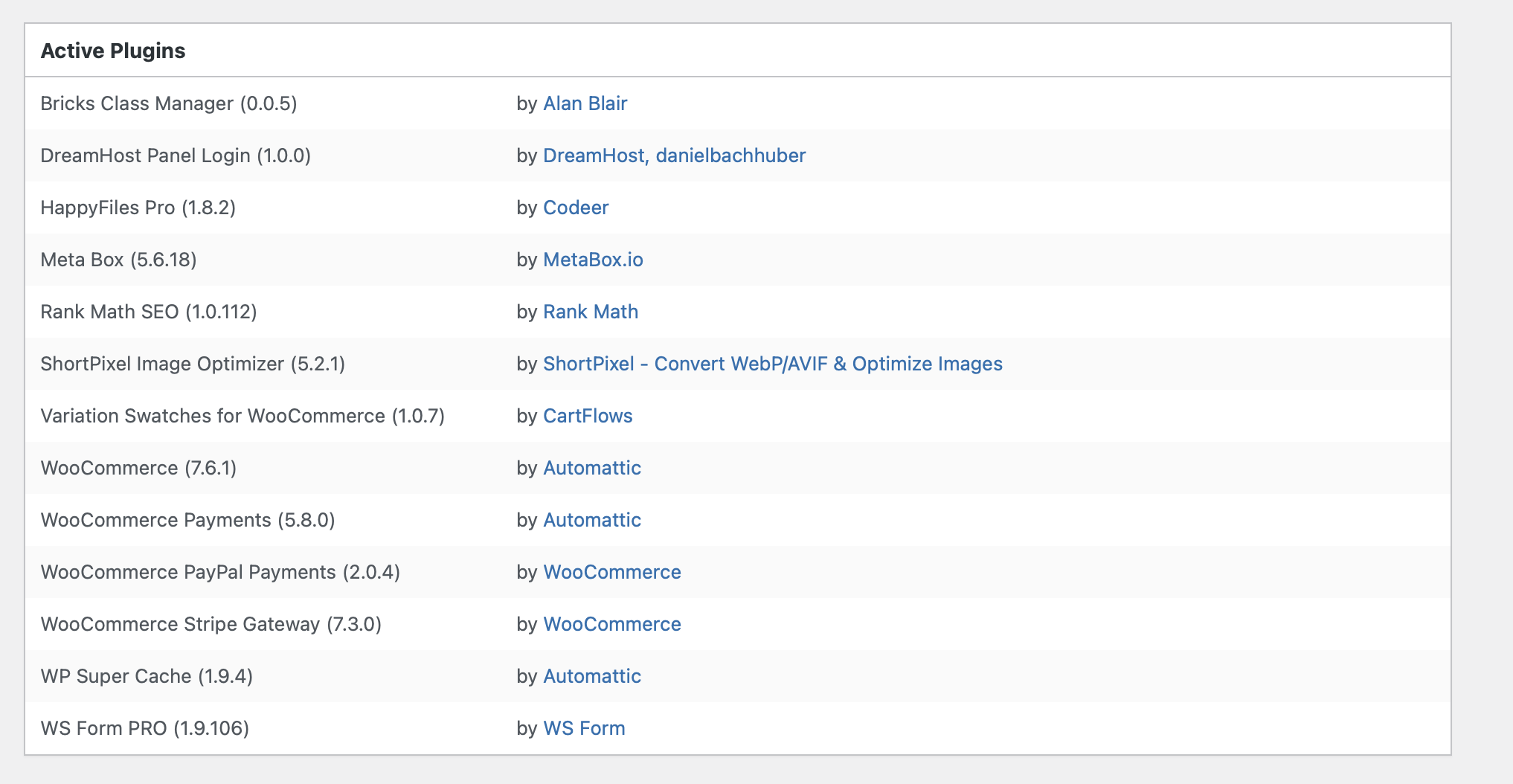Screen dimensions: 1513x784
Task: Click ShortPixel Image Optimizer (5.2.1) entry
Action: [x=193, y=364]
